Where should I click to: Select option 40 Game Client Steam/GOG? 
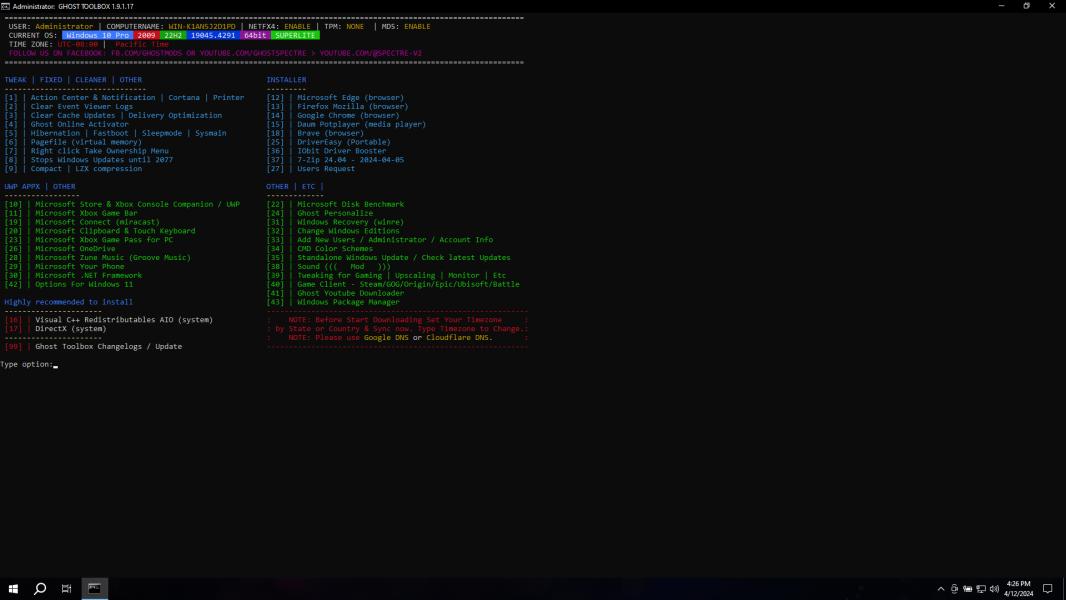[x=393, y=284]
